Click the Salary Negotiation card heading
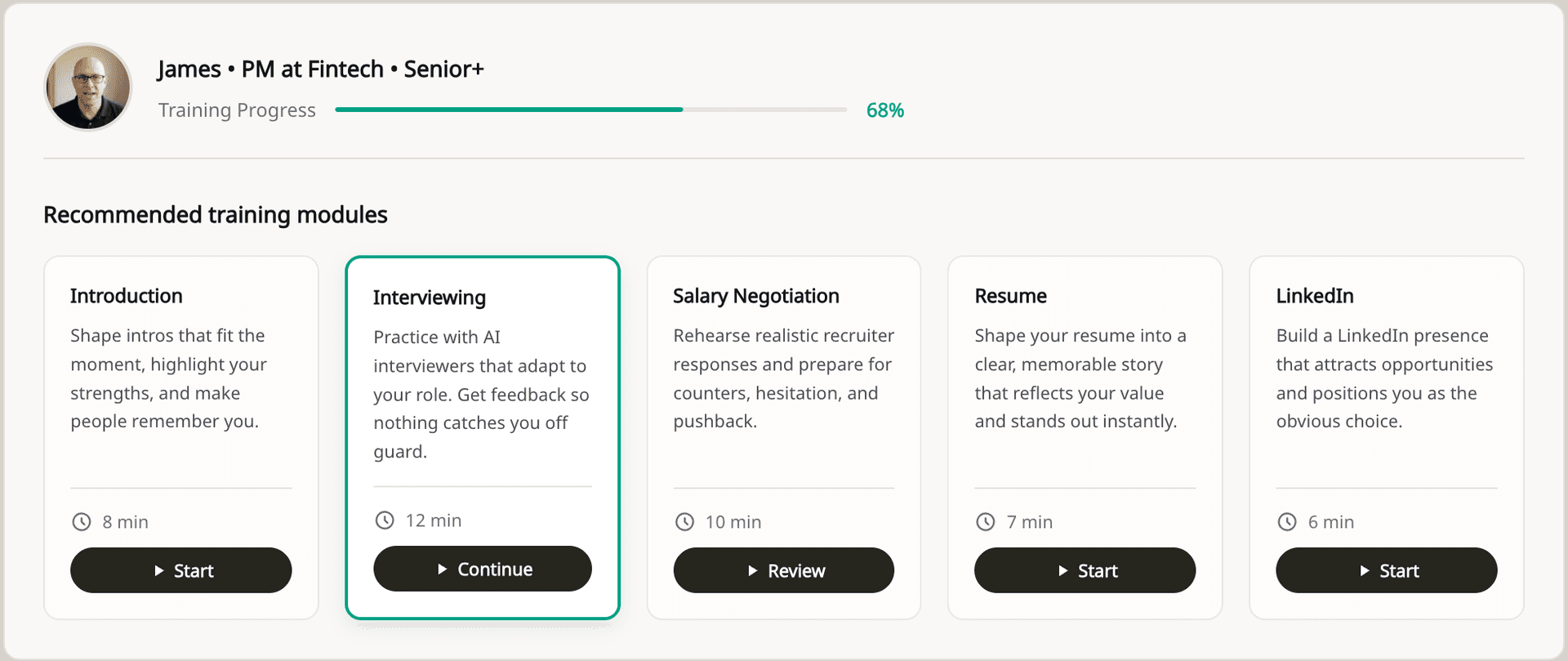This screenshot has height=661, width=1568. point(755,296)
